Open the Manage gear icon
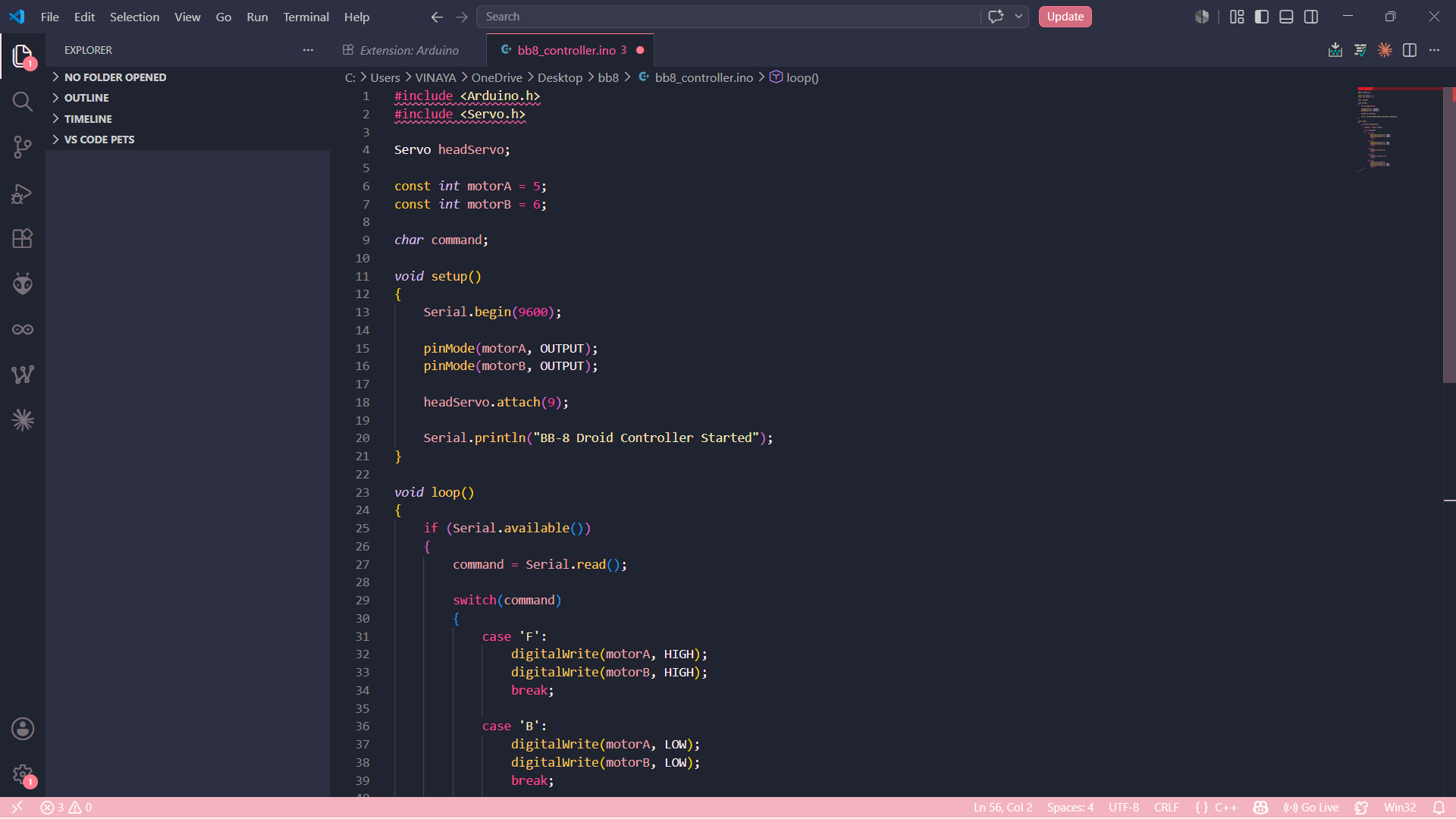 tap(23, 774)
